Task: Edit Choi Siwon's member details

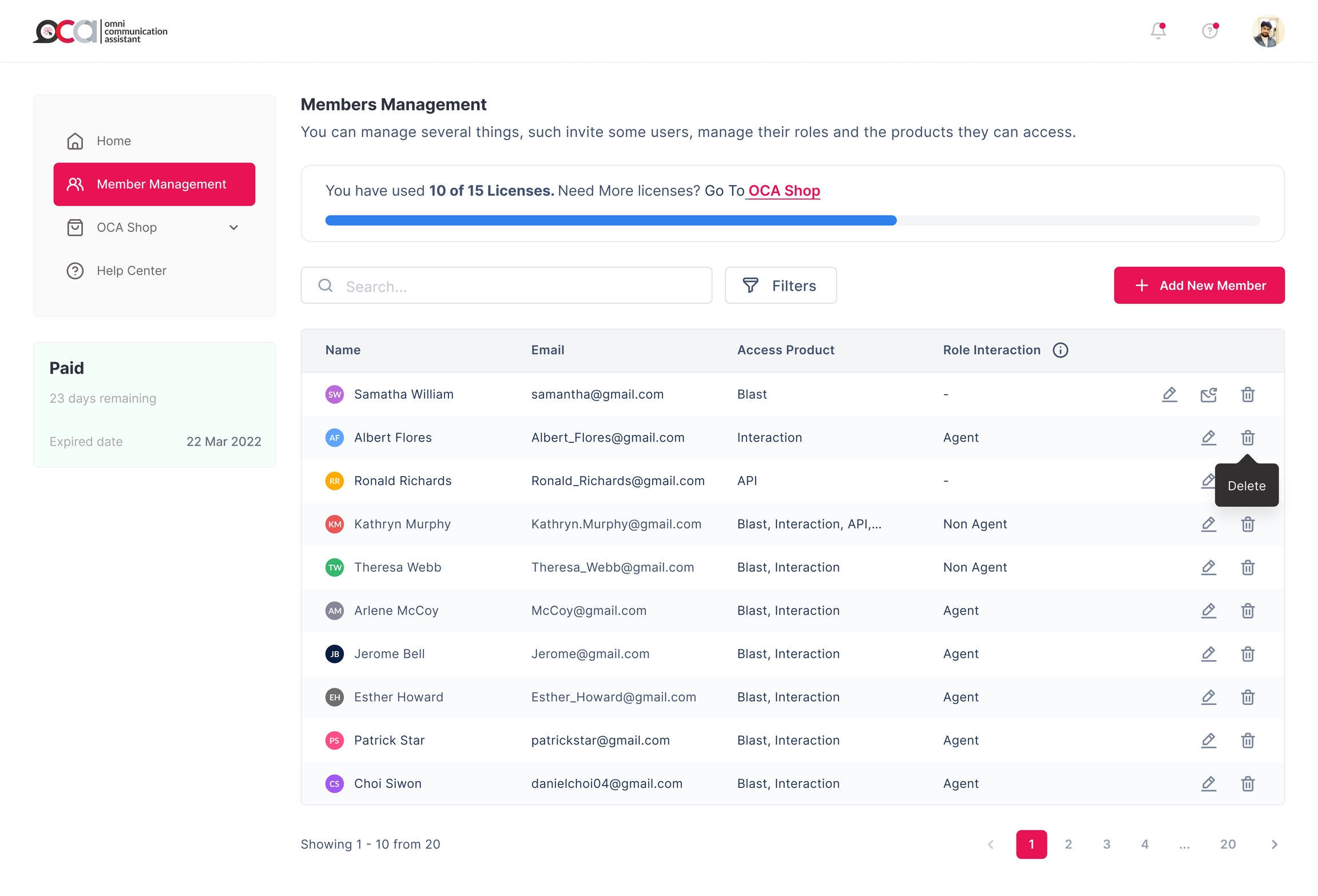Action: click(1208, 783)
